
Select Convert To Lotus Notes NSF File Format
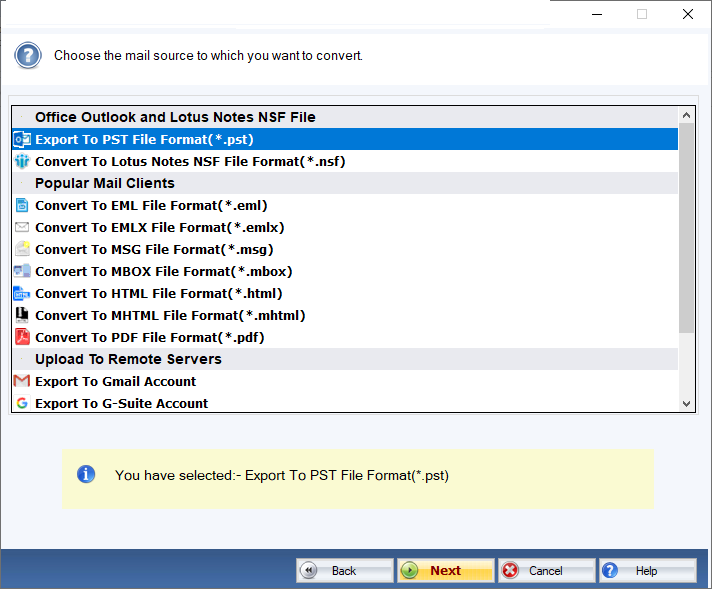coord(345,161)
